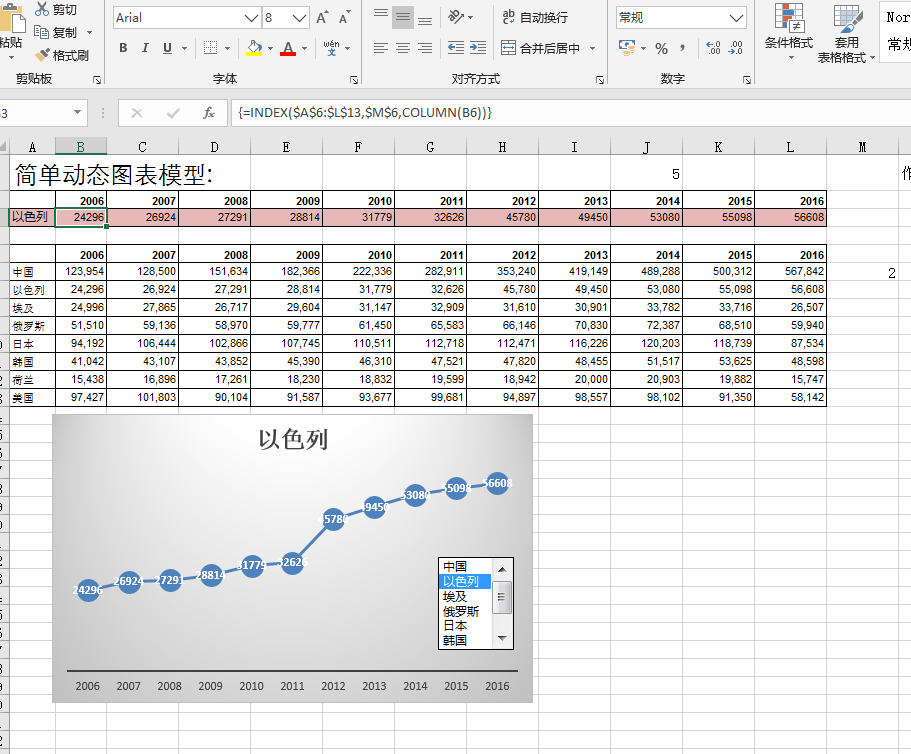Click the insert function fx icon
This screenshot has width=911, height=754.
(209, 113)
